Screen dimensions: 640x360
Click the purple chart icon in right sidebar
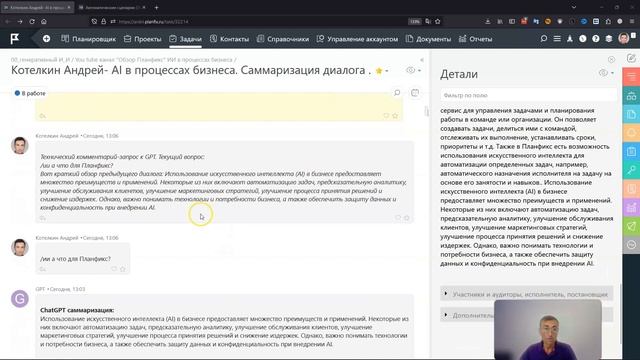tap(631, 207)
